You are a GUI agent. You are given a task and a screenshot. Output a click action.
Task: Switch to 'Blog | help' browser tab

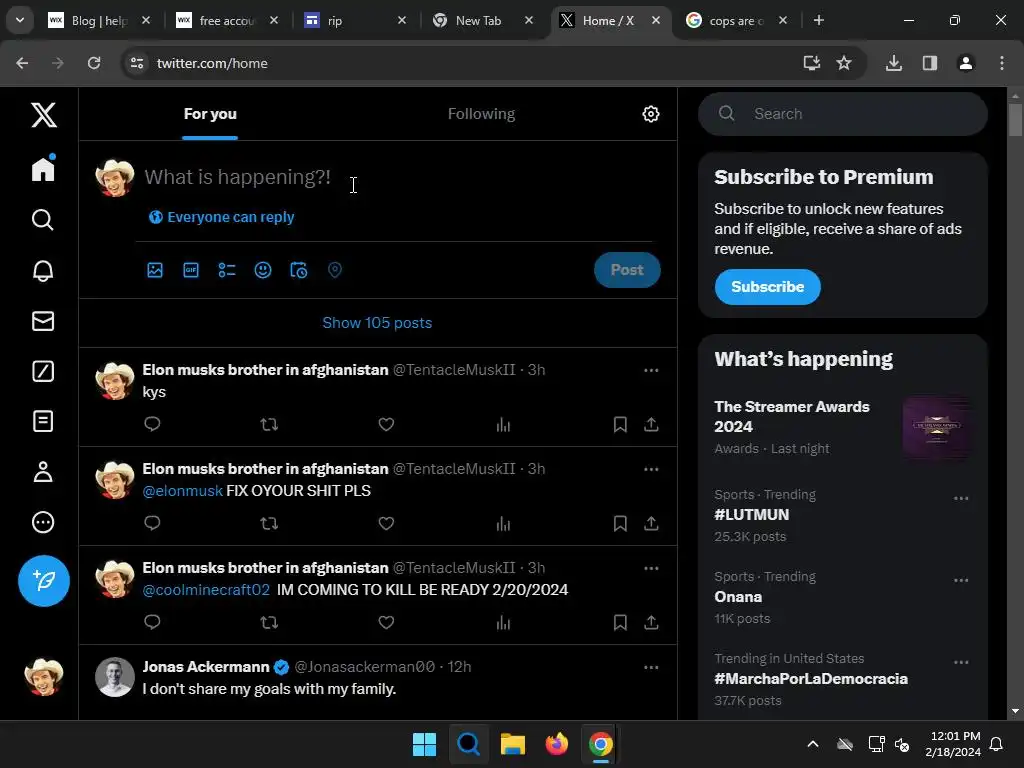pyautogui.click(x=99, y=21)
